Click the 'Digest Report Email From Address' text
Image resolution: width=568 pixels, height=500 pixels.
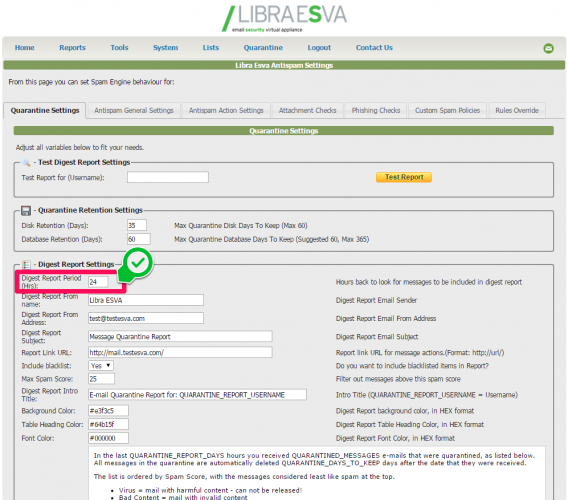click(x=386, y=318)
